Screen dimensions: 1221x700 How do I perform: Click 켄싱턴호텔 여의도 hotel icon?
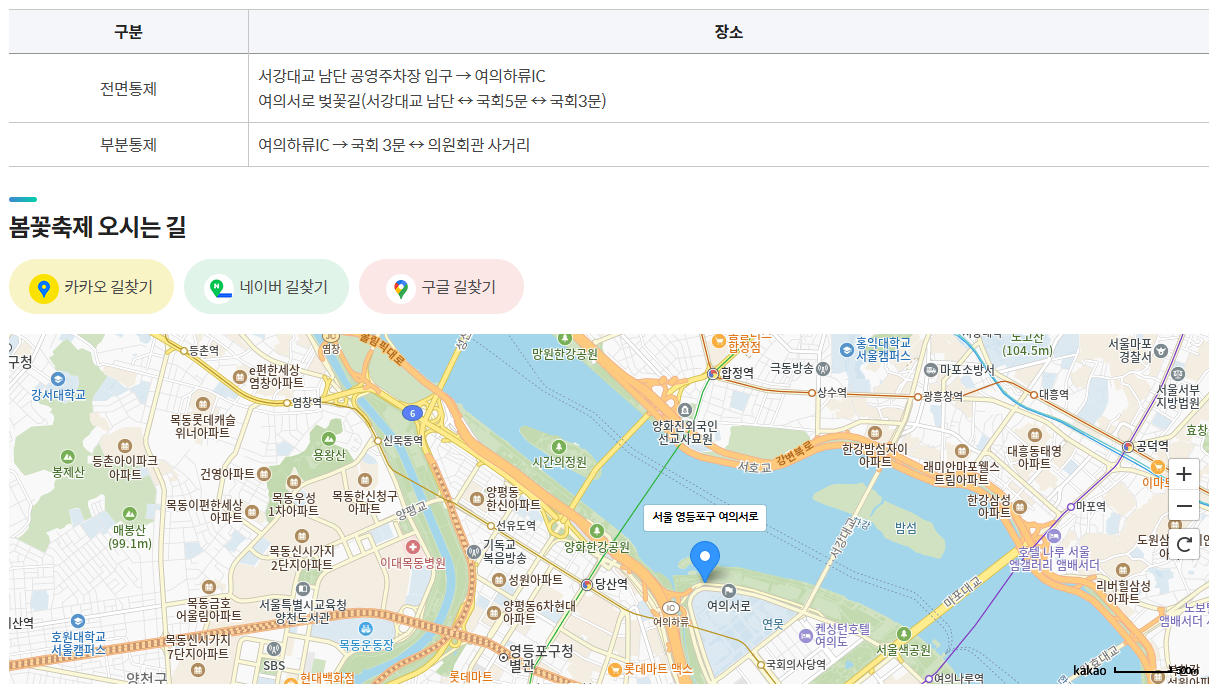click(x=806, y=635)
